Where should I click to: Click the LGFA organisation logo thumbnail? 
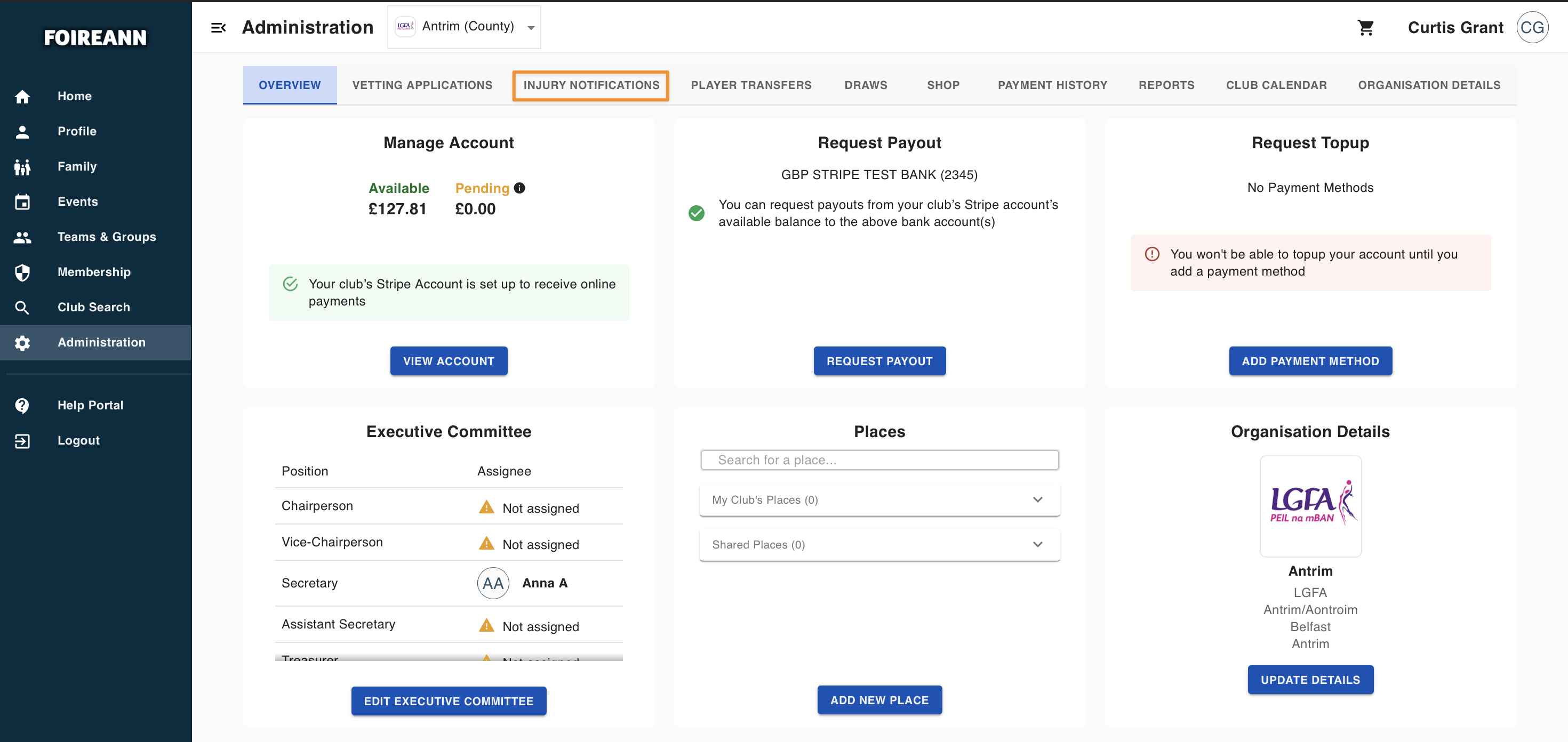click(1310, 506)
